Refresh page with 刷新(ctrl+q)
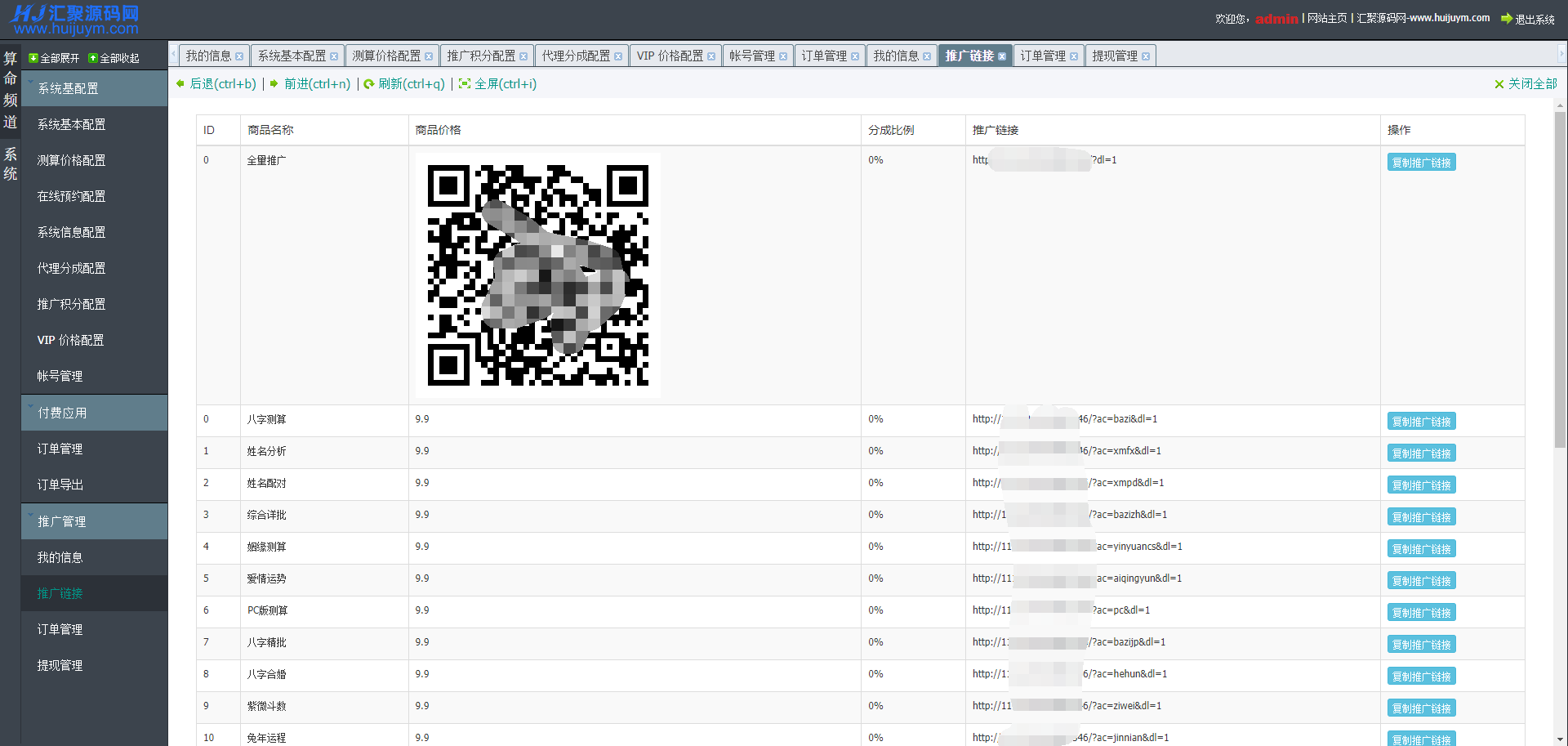The image size is (1568, 746). (x=404, y=83)
